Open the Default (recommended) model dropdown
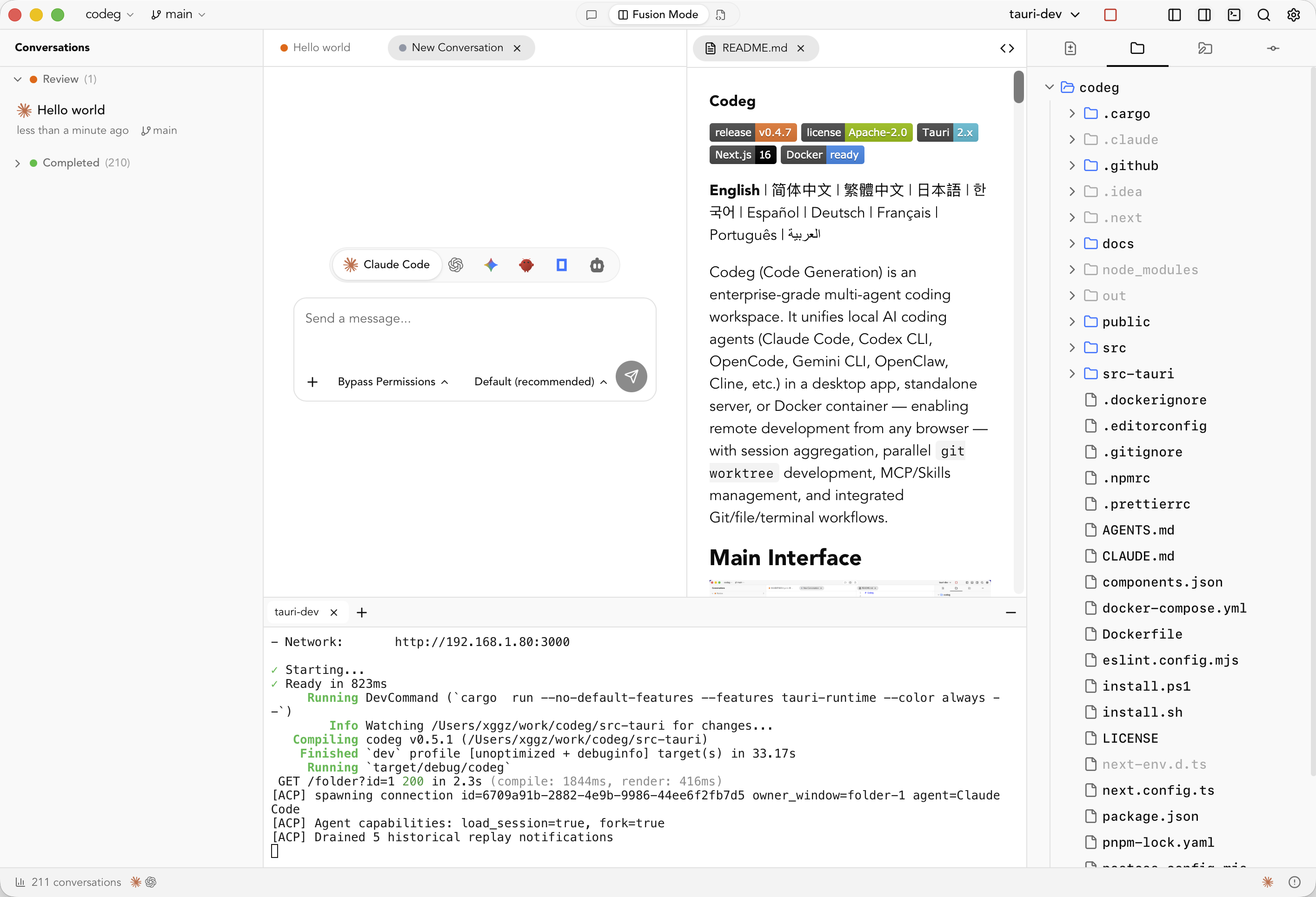 [540, 382]
